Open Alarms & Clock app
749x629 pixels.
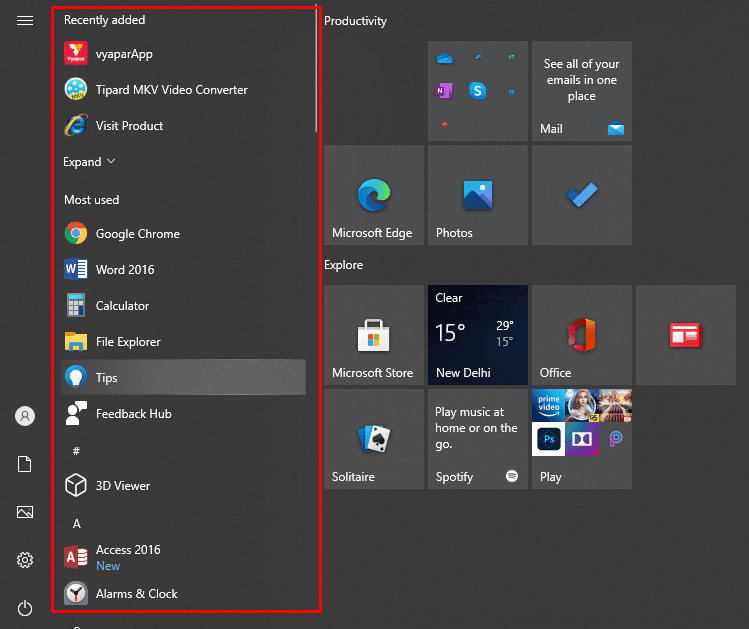183,594
